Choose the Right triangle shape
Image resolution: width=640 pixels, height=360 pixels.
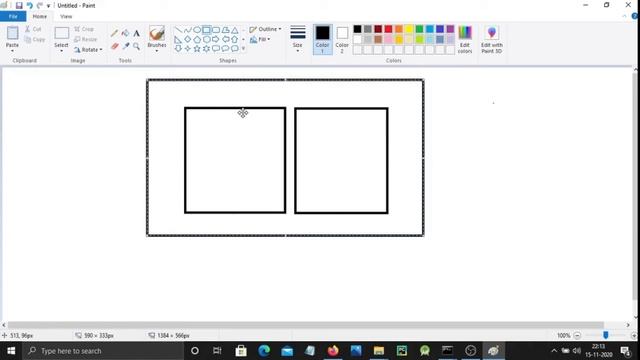coord(178,40)
